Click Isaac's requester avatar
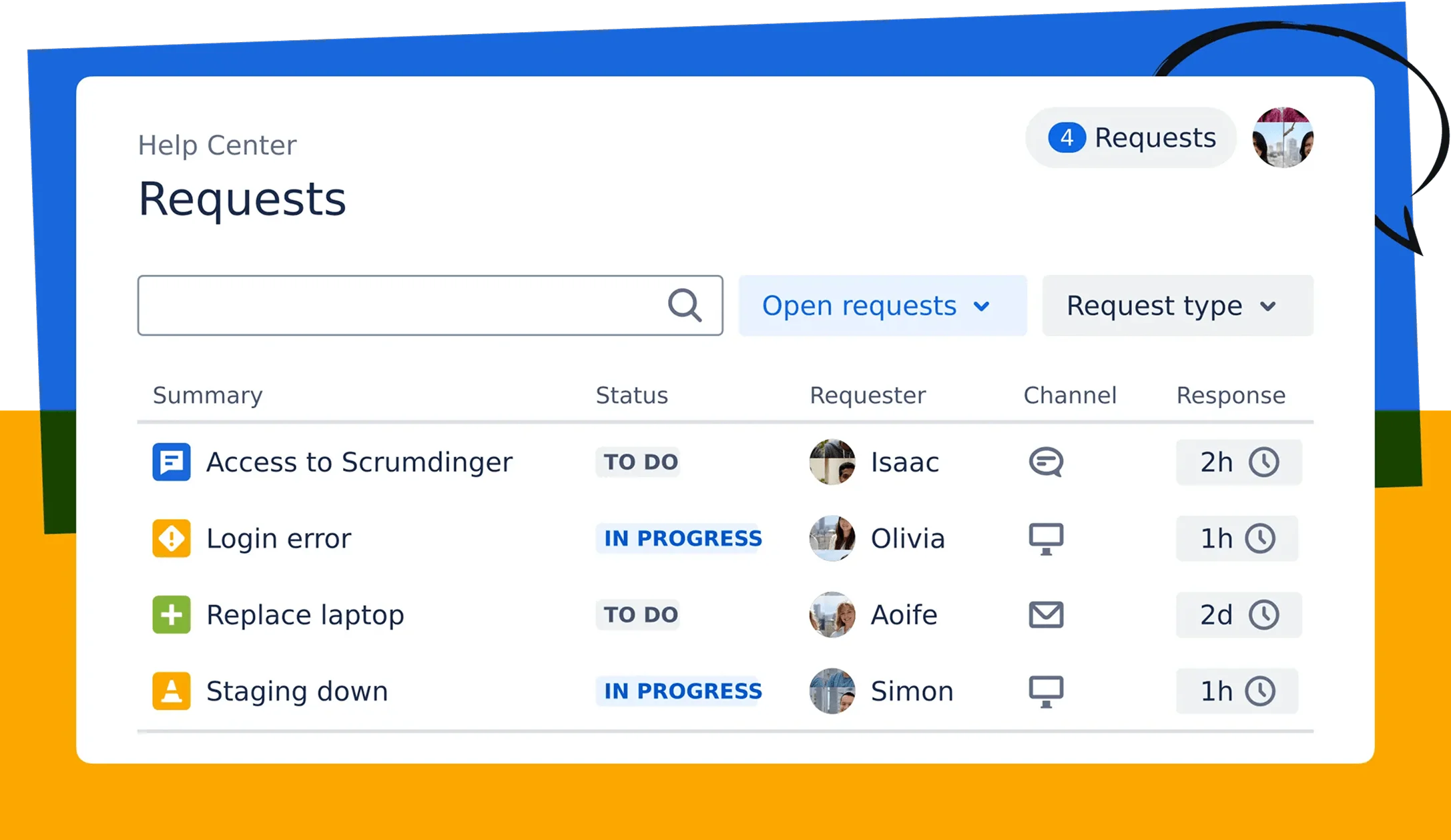This screenshot has height=840, width=1451. point(832,462)
